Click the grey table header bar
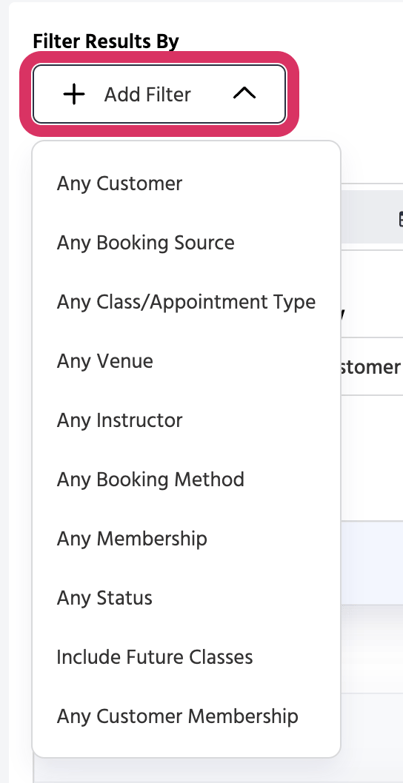The height and width of the screenshot is (783, 403). [372, 217]
